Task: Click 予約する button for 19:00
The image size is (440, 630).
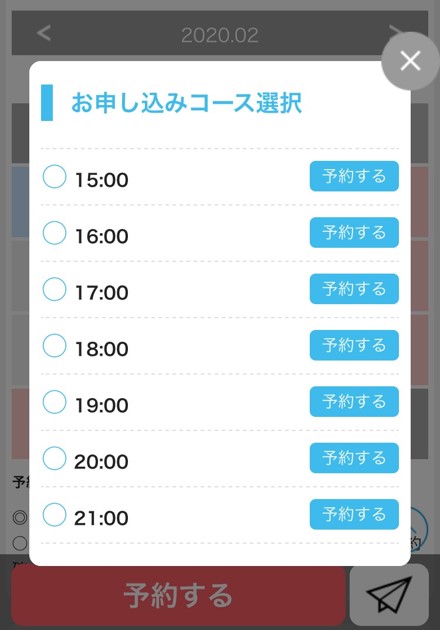Action: coord(354,401)
